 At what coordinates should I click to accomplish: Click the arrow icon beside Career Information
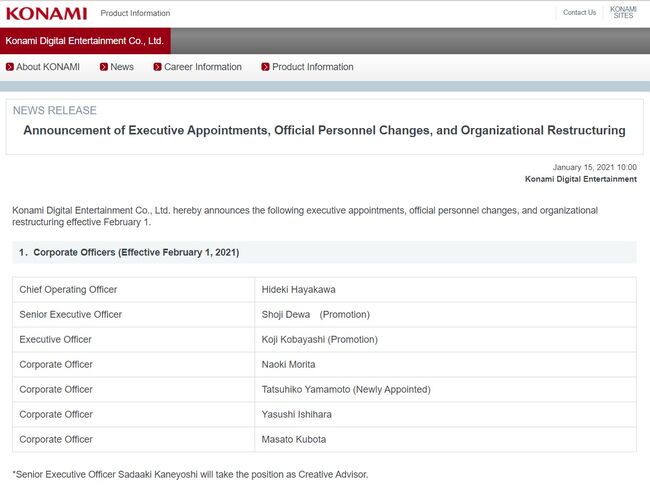pyautogui.click(x=157, y=67)
